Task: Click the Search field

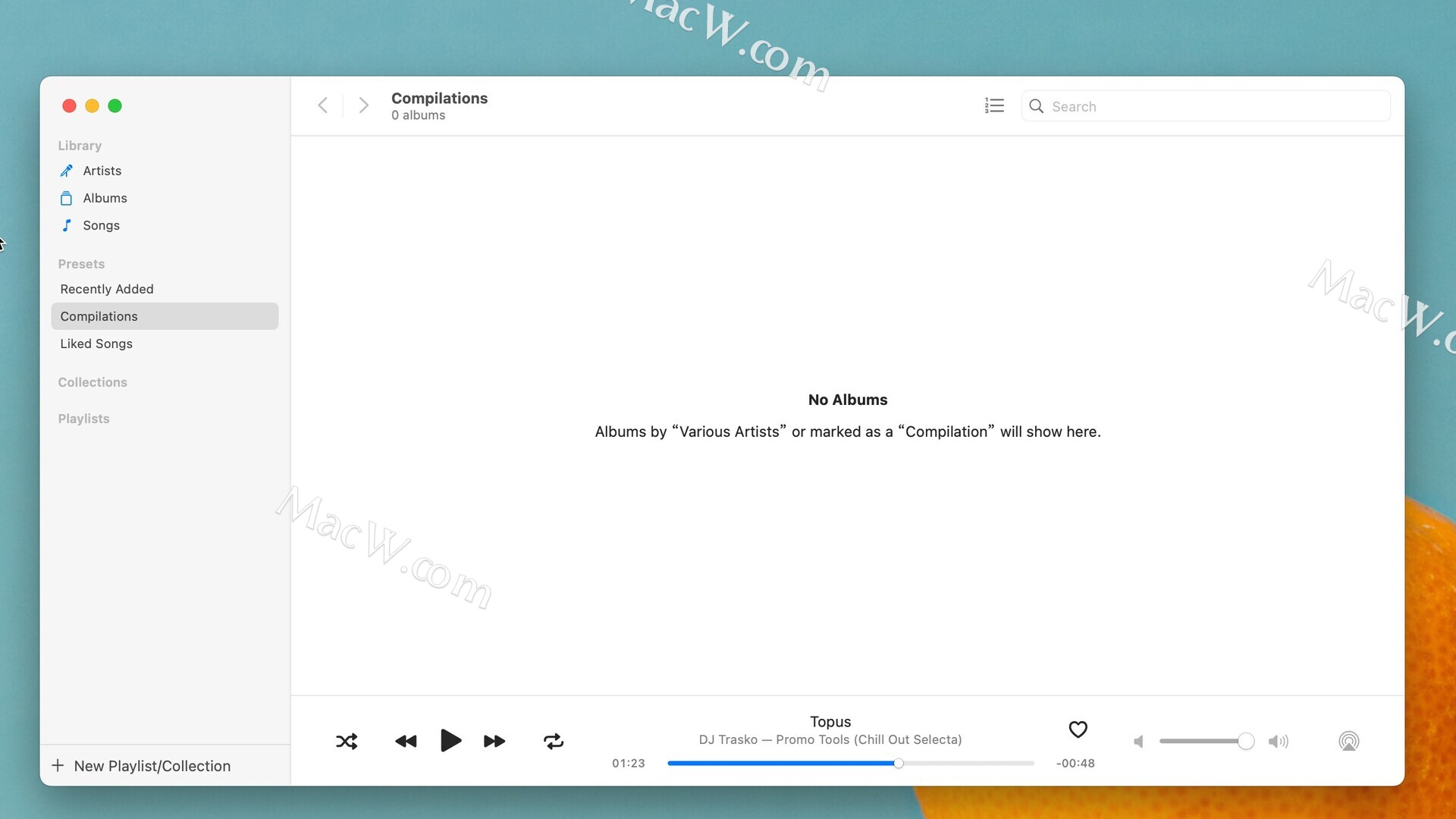Action: click(1206, 106)
